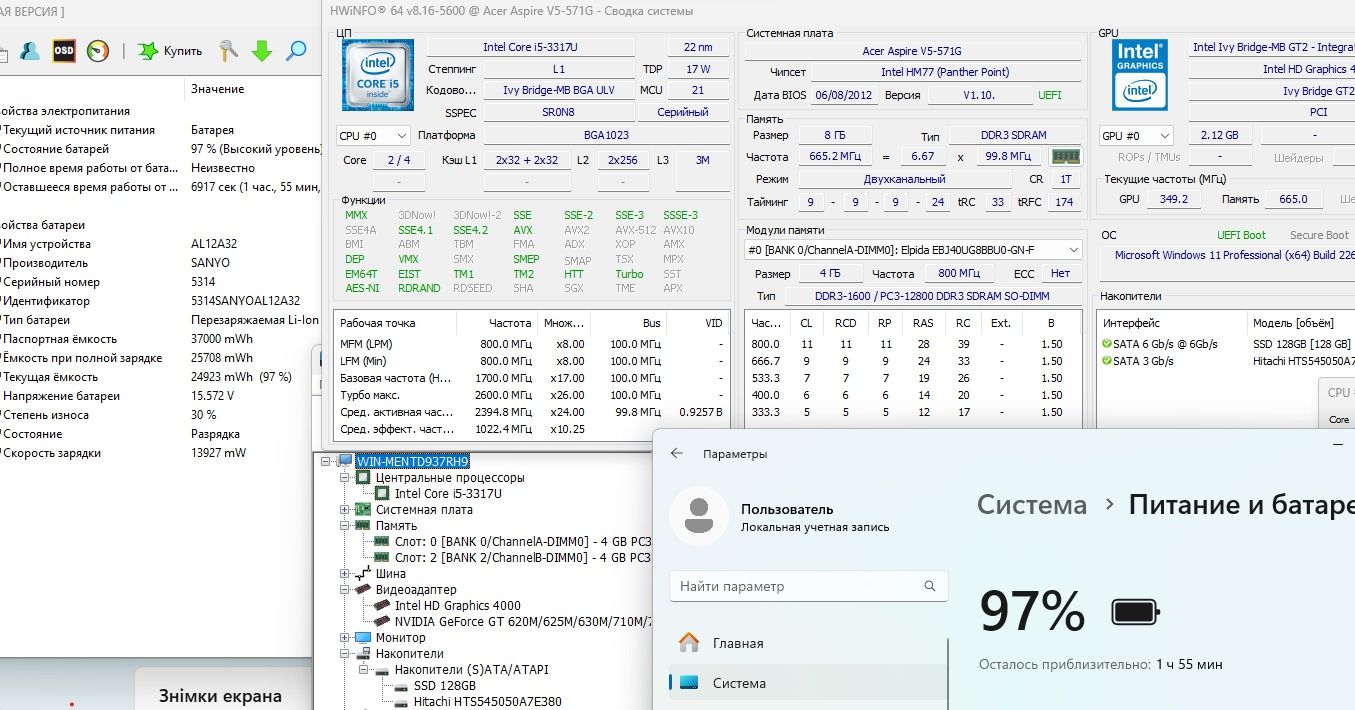
Task: Select the Монитор label in hardware tree
Action: coord(400,637)
